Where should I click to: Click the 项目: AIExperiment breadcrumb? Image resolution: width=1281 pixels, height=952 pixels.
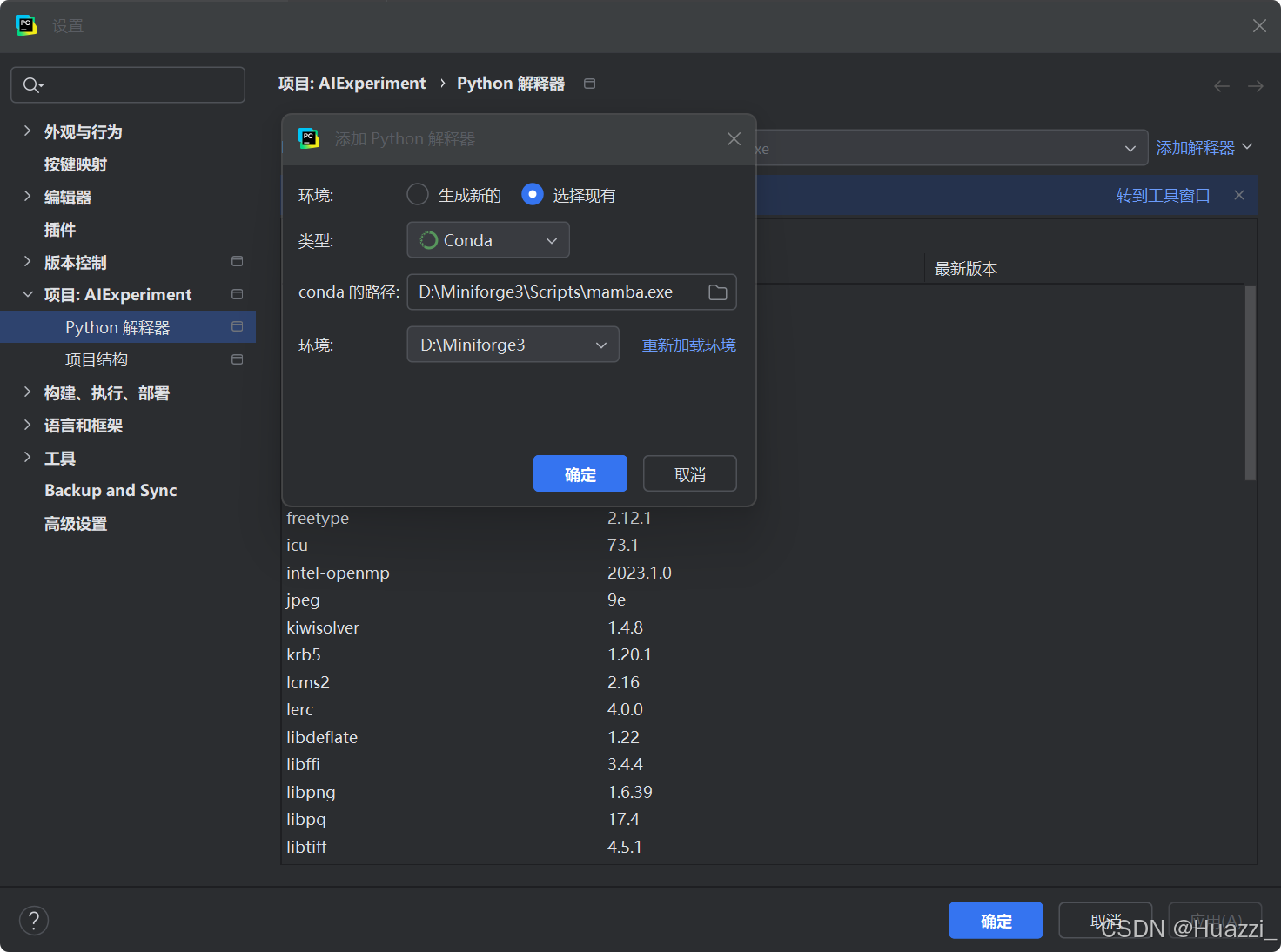tap(352, 84)
